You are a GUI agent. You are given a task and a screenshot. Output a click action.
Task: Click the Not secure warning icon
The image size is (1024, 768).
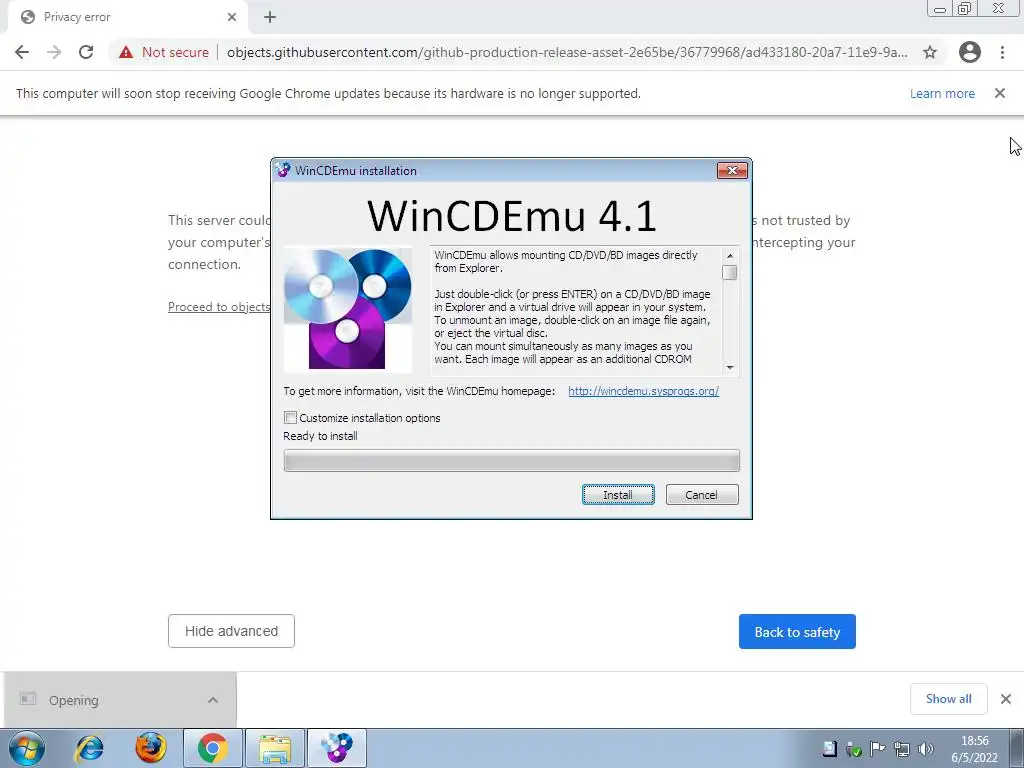tap(126, 52)
